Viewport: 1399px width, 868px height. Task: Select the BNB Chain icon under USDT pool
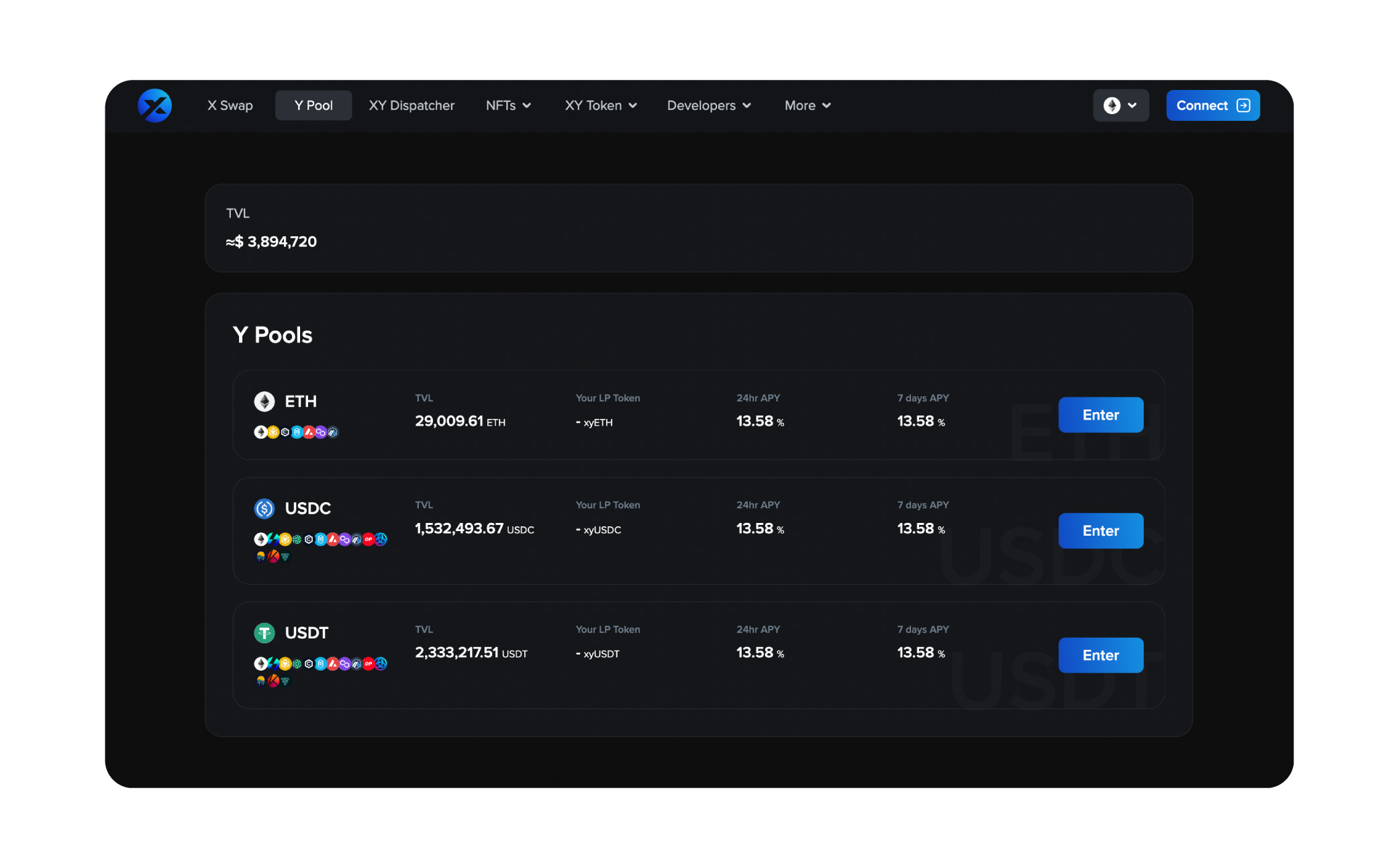point(285,664)
